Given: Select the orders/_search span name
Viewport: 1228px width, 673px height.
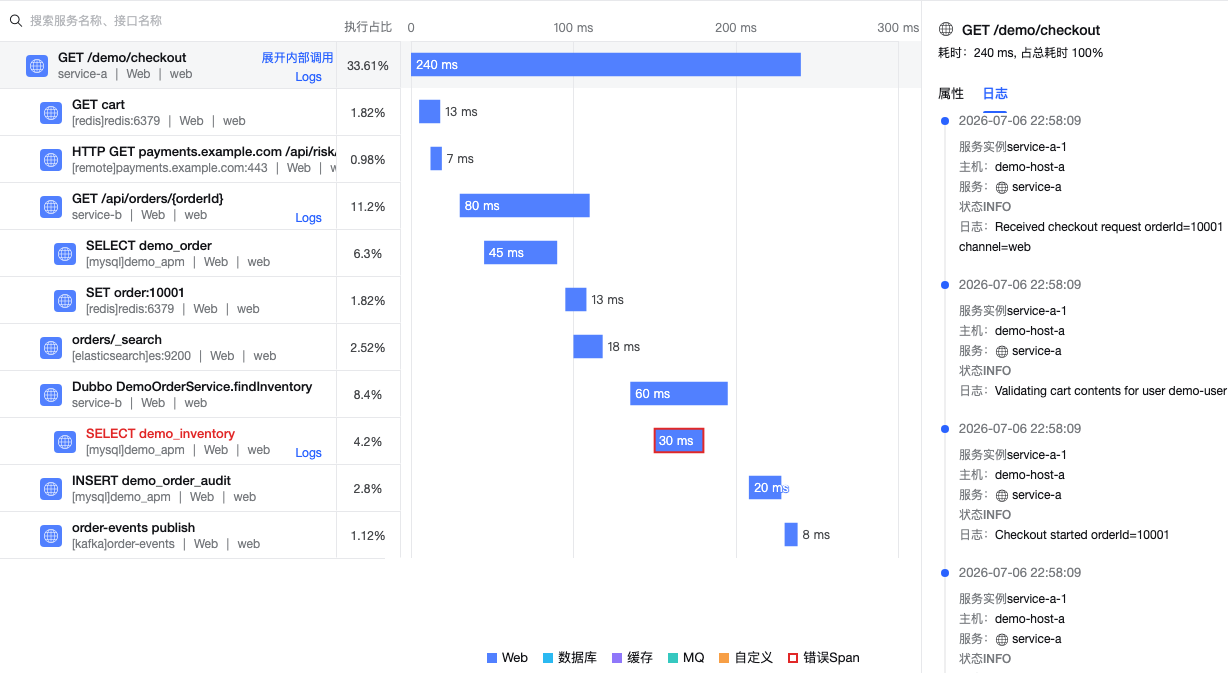Looking at the screenshot, I should click(x=117, y=340).
